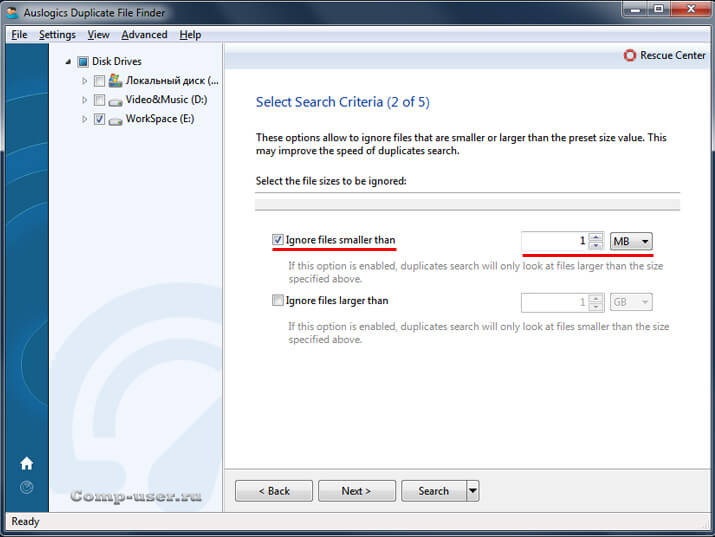Click the smaller-than size input field
Screen dimensions: 715x537
555,241
